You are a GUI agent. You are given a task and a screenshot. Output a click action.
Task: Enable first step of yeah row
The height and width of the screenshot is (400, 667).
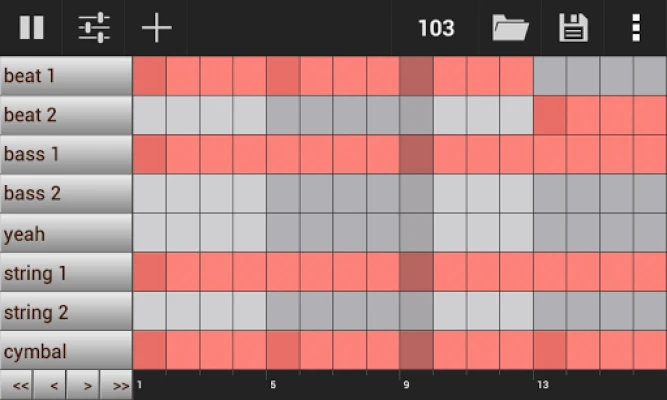tap(149, 233)
